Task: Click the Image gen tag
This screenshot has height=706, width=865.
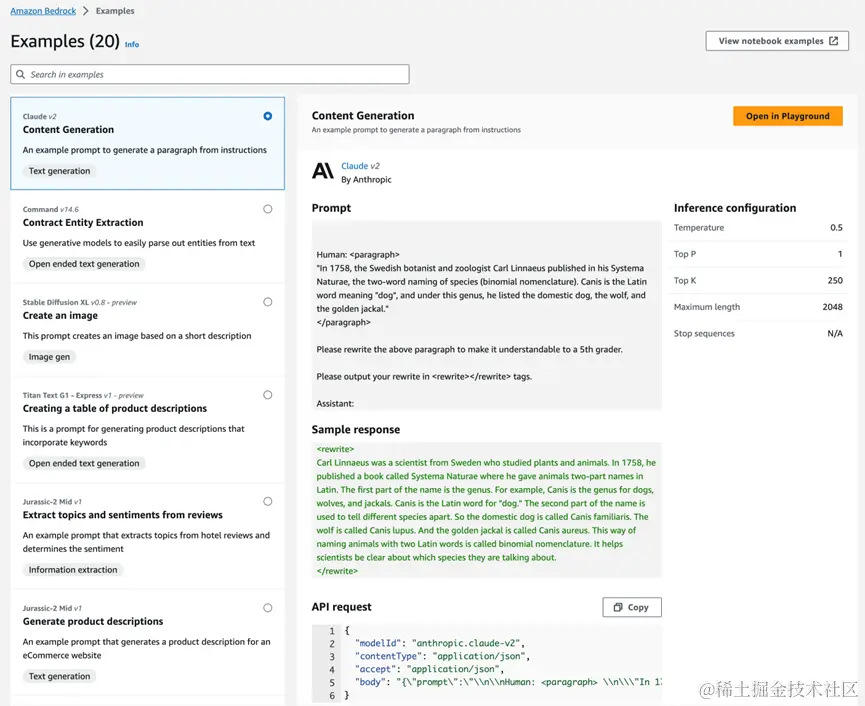Action: 49,357
